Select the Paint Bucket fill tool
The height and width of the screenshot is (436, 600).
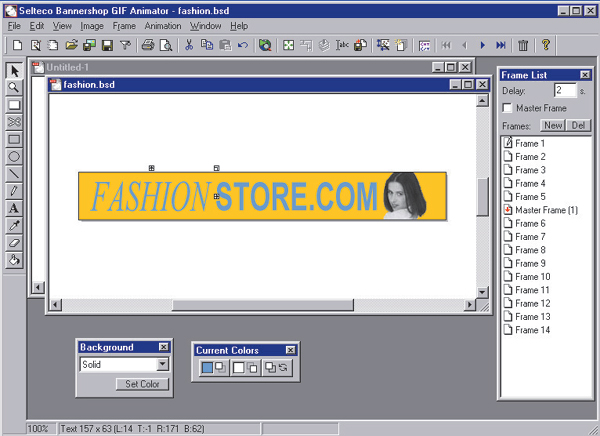coord(14,260)
